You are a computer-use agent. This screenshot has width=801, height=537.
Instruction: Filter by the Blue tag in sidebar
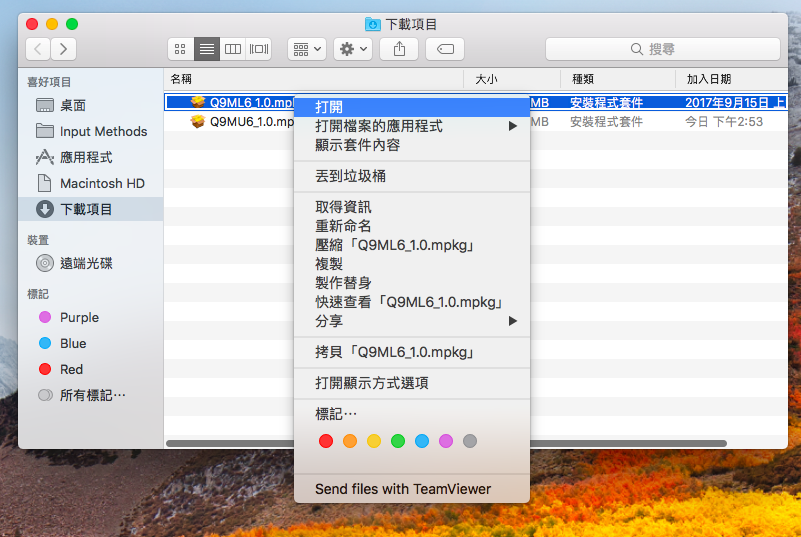[x=91, y=343]
